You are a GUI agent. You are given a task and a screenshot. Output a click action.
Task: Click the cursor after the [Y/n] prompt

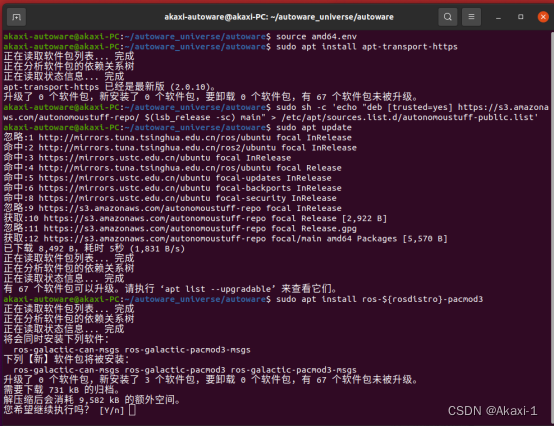click(132, 410)
